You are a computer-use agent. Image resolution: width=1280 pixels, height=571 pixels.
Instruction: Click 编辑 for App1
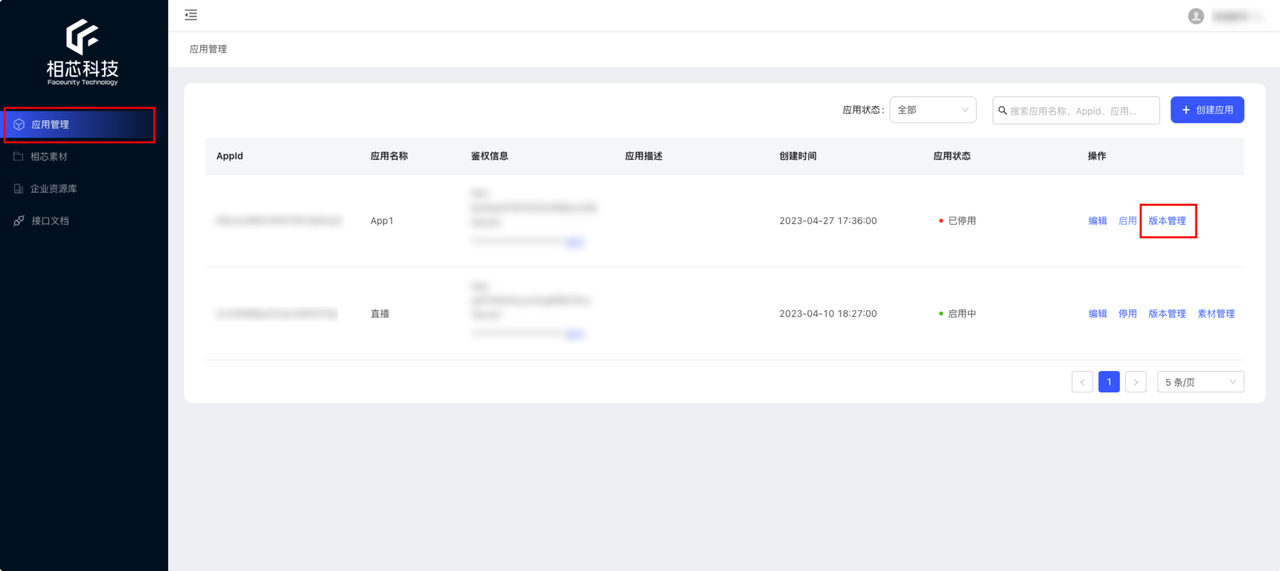click(x=1098, y=221)
